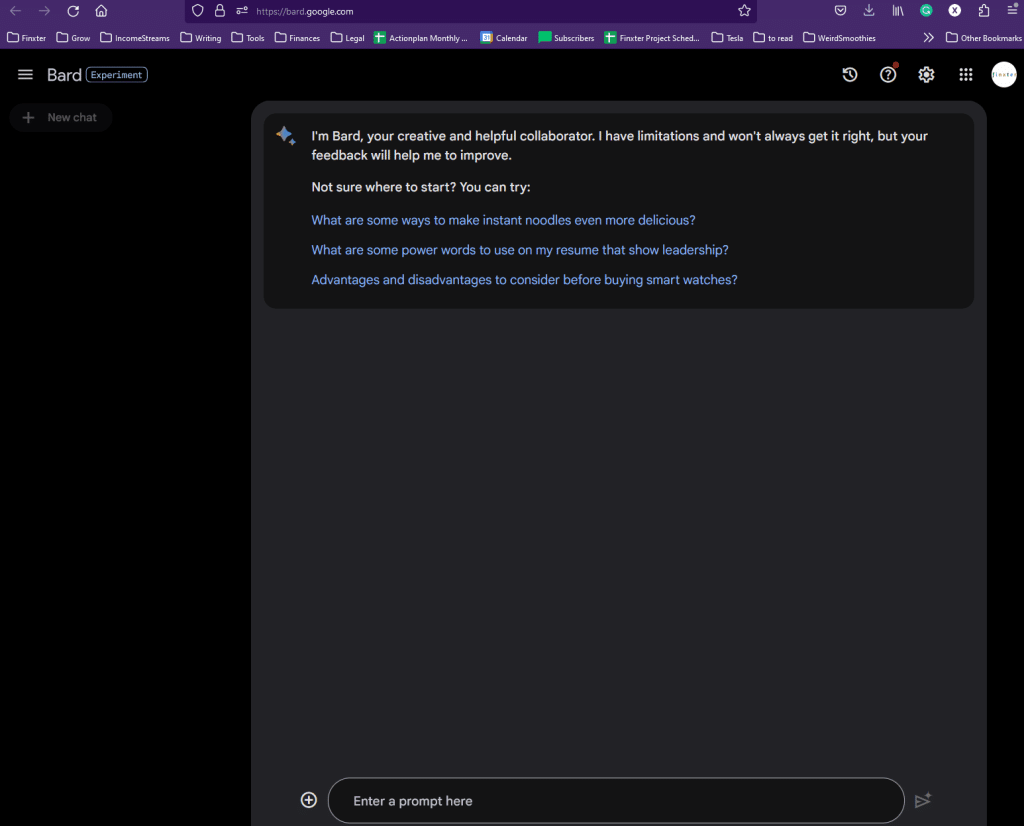Click the plus upload icon beside prompt
This screenshot has width=1024, height=826.
click(x=309, y=800)
